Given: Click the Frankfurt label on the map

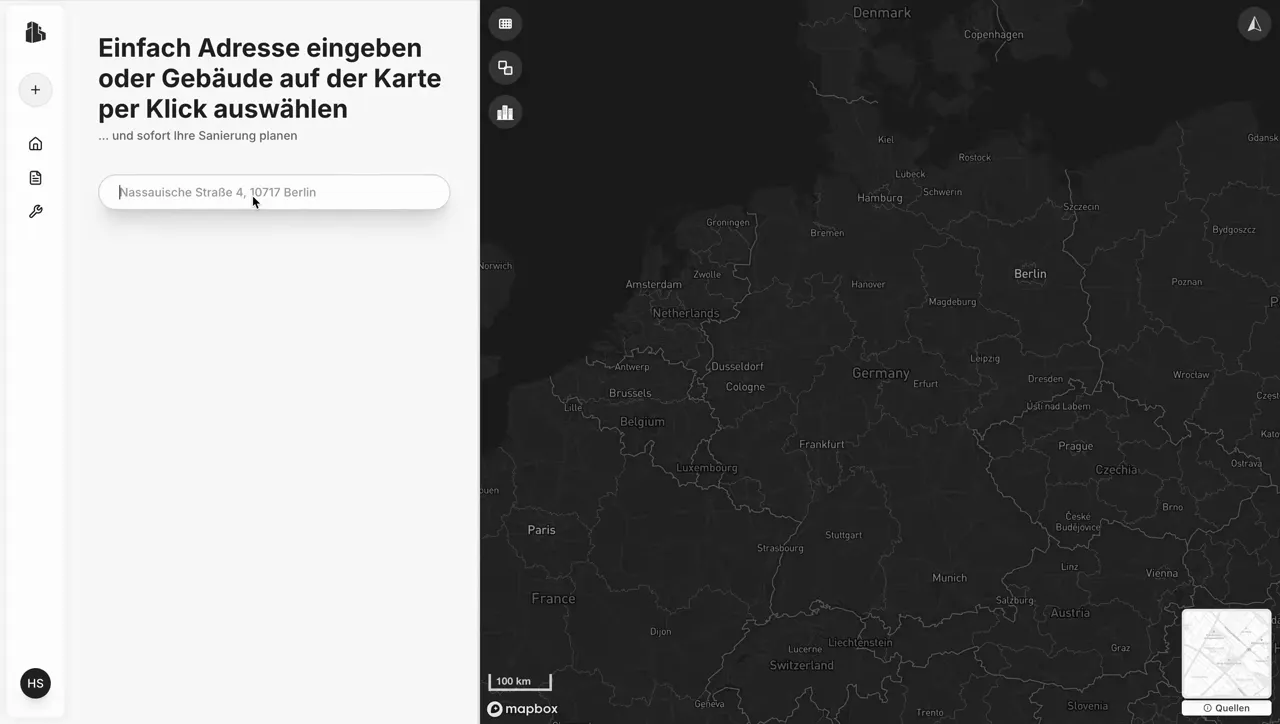Looking at the screenshot, I should point(821,444).
